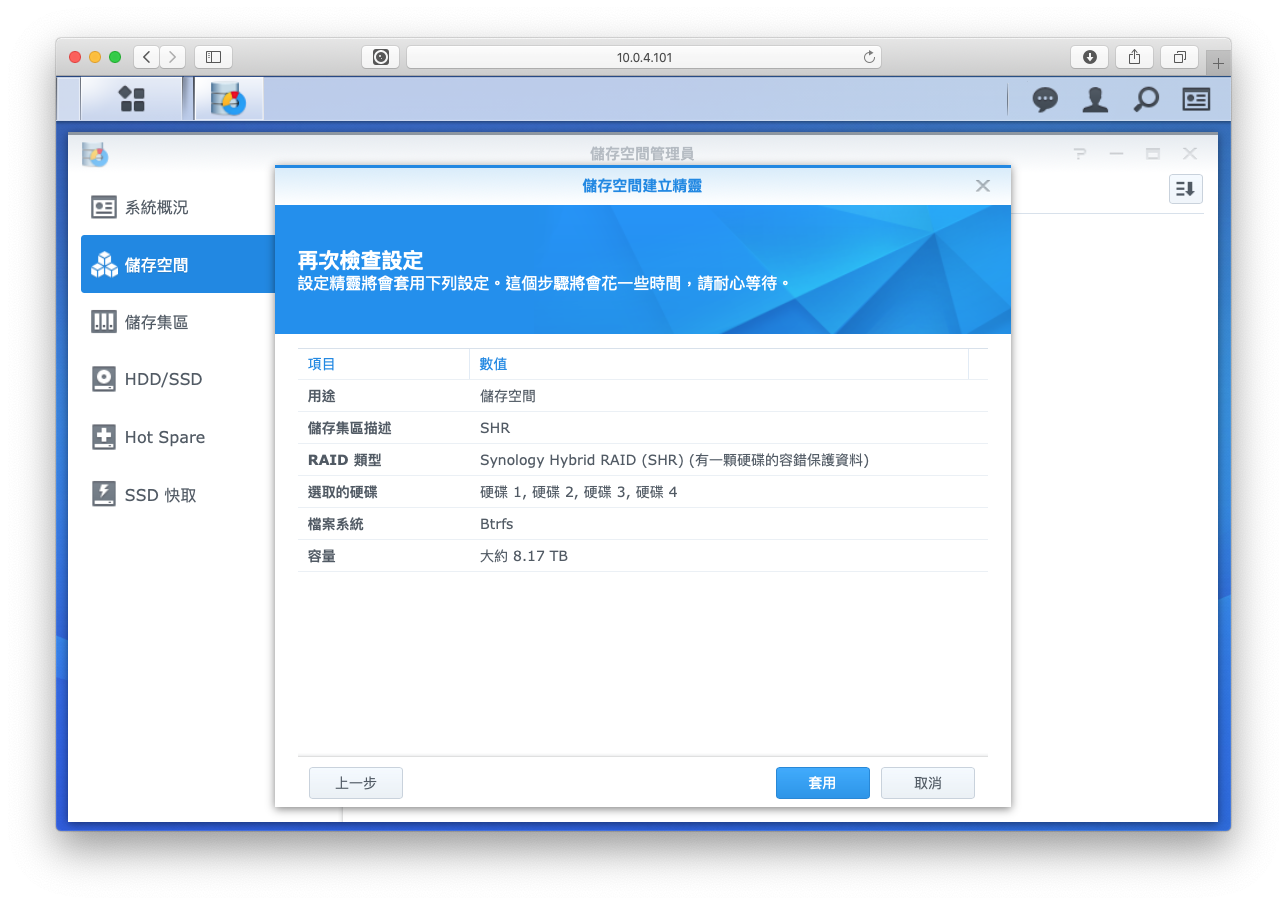This screenshot has width=1287, height=905.
Task: Click the 儲存集區描述 row label
Action: click(350, 428)
